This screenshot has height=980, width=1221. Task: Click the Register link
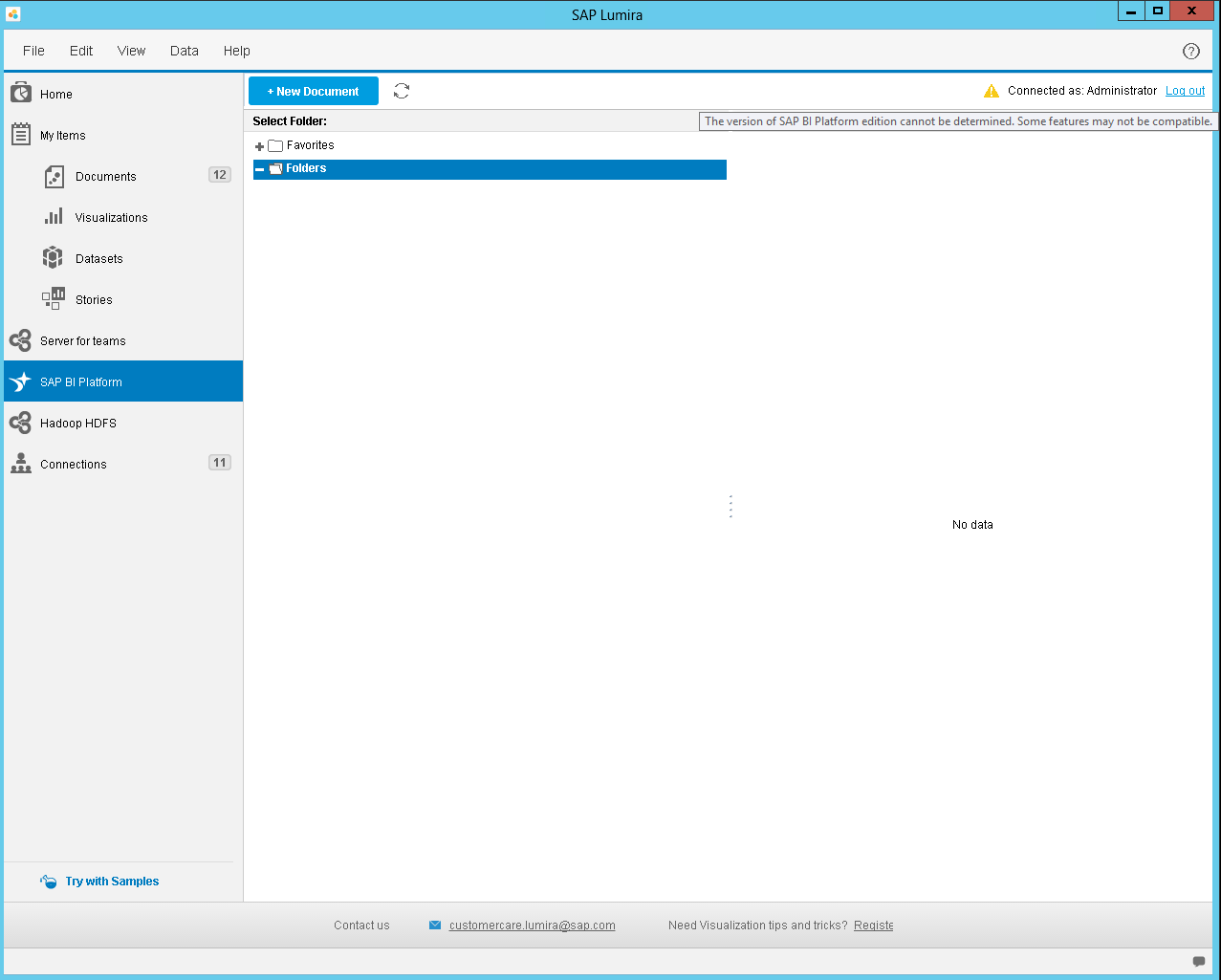(x=873, y=926)
